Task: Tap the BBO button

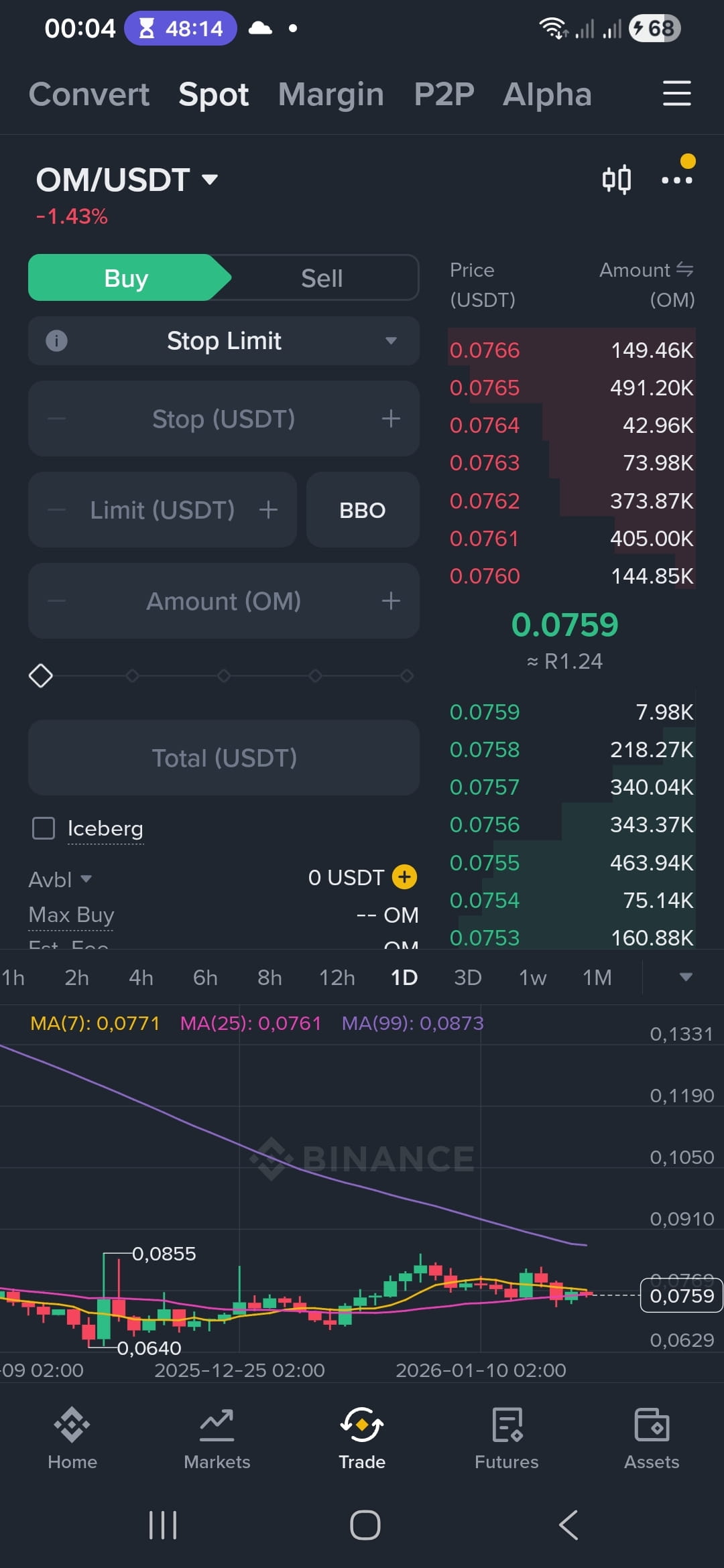Action: 363,510
